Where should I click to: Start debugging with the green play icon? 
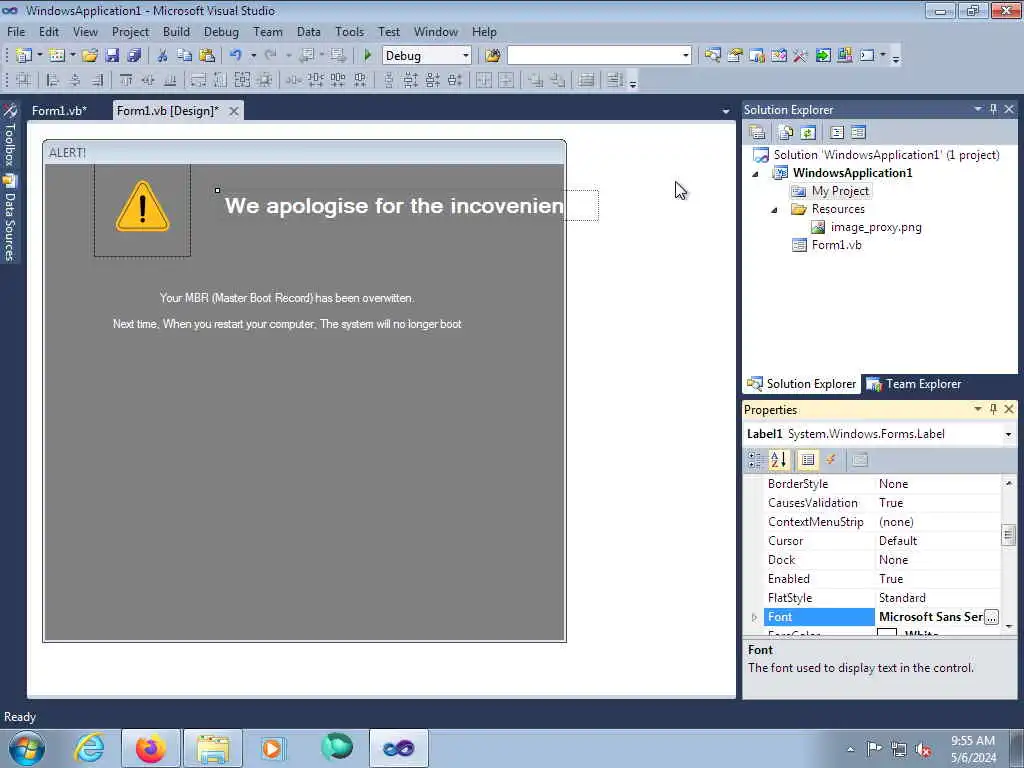[368, 56]
